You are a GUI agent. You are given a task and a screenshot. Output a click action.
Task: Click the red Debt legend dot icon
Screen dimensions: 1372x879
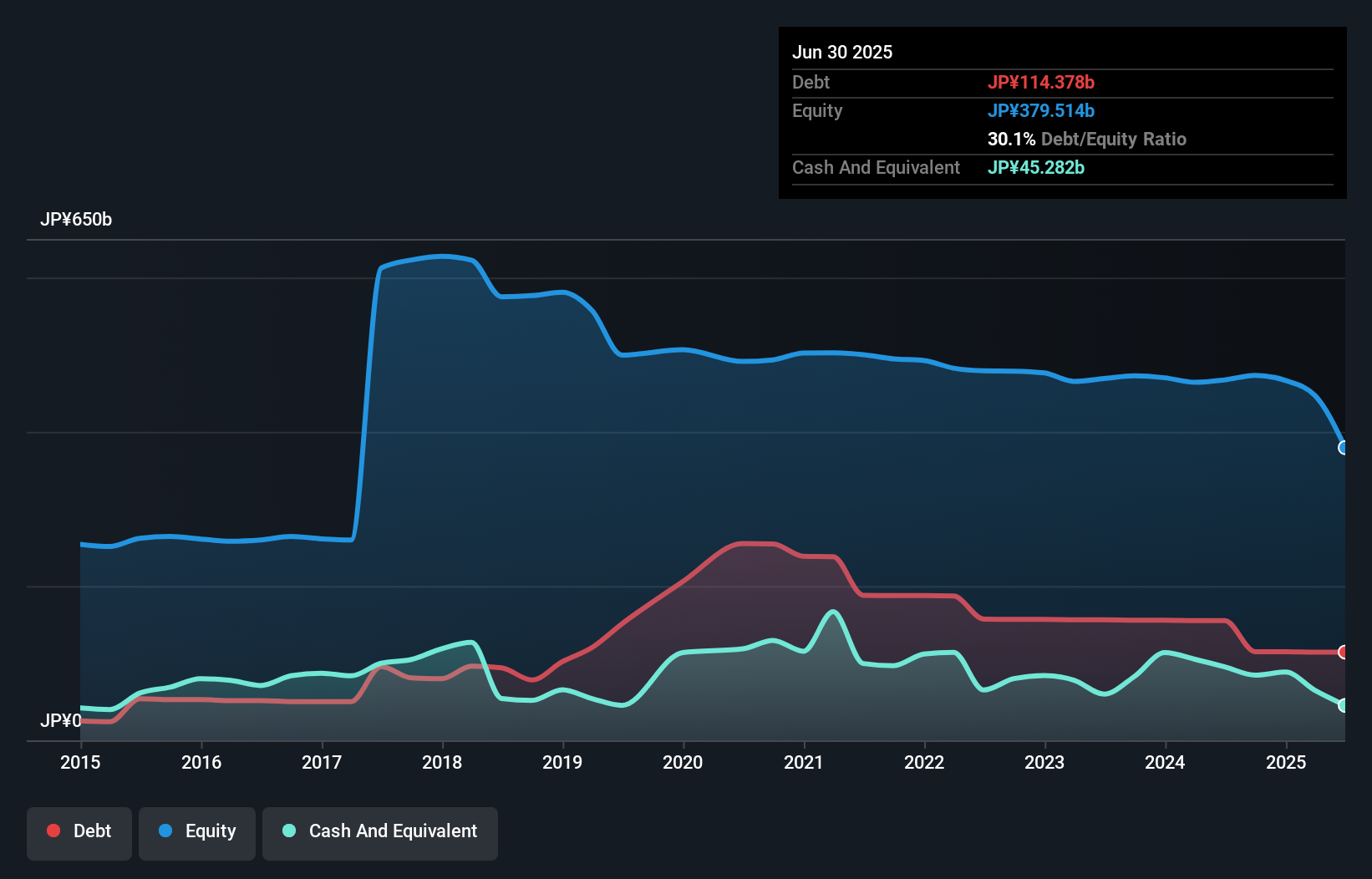52,831
